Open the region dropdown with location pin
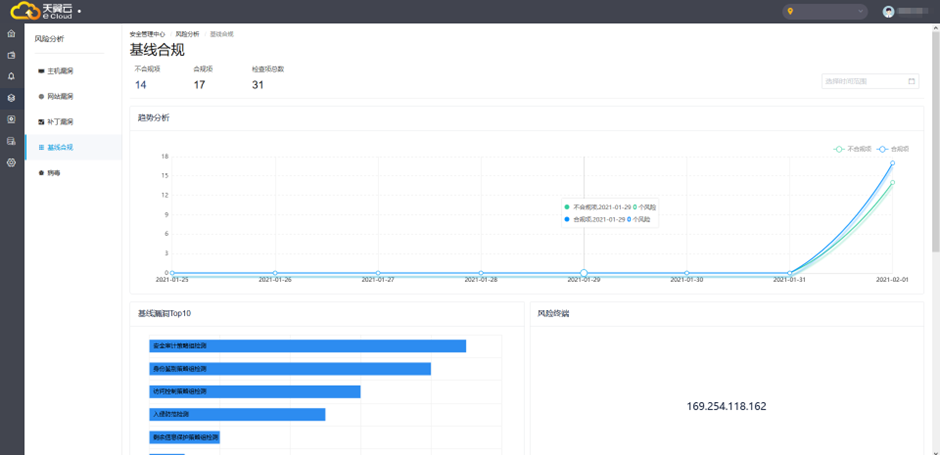 pos(825,11)
